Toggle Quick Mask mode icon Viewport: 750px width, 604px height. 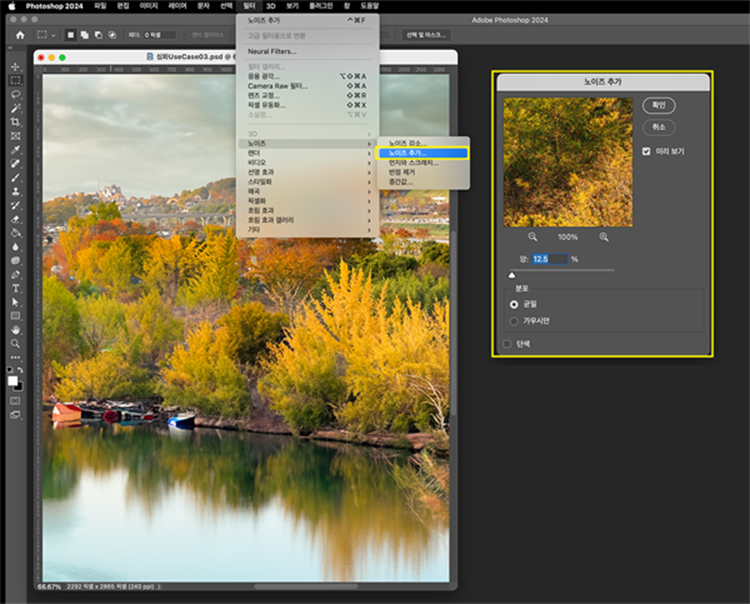[15, 401]
